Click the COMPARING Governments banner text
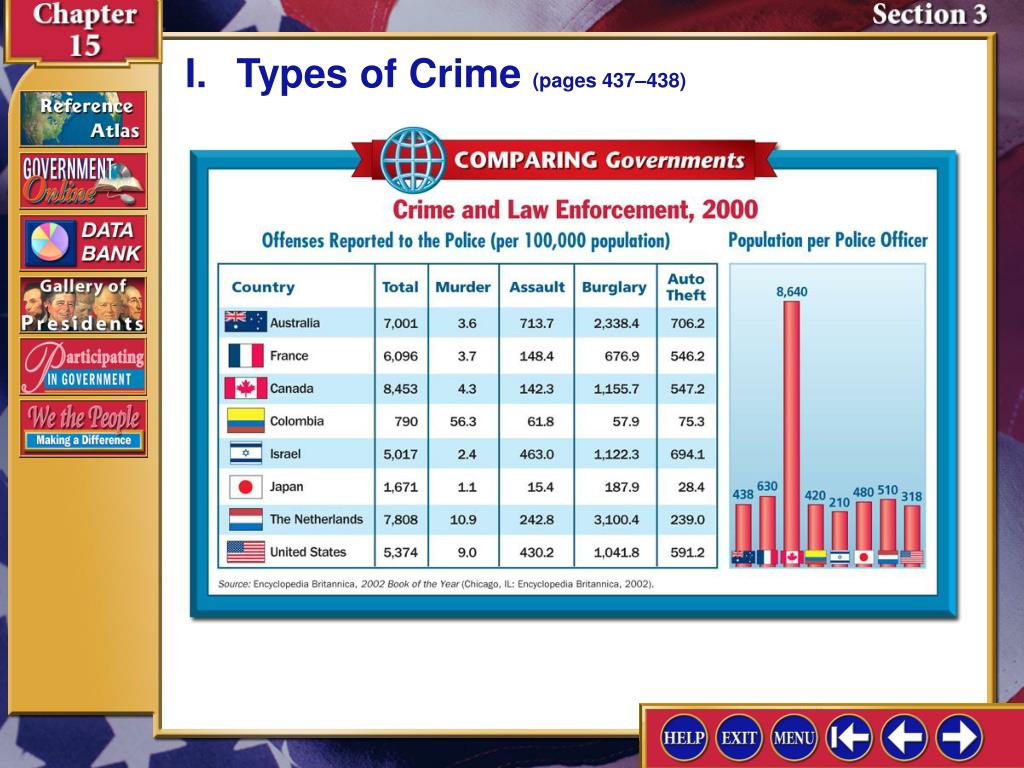 pos(600,161)
